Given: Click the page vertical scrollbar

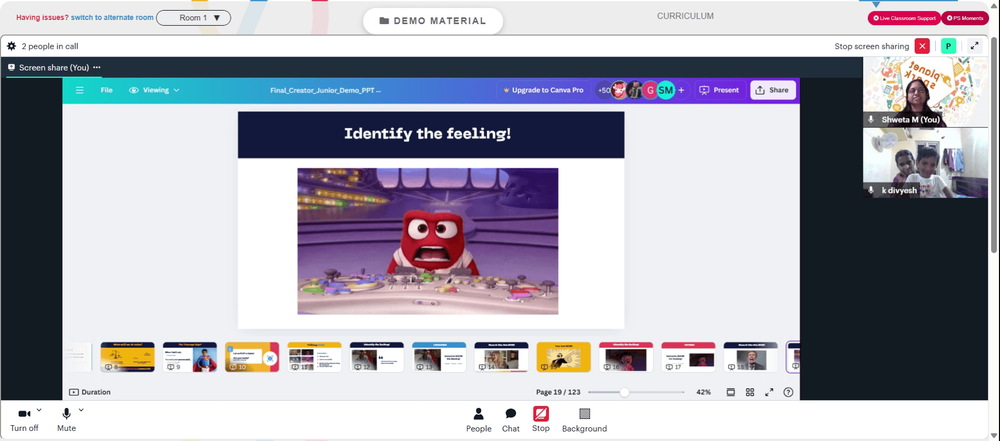Looking at the screenshot, I should click(995, 147).
